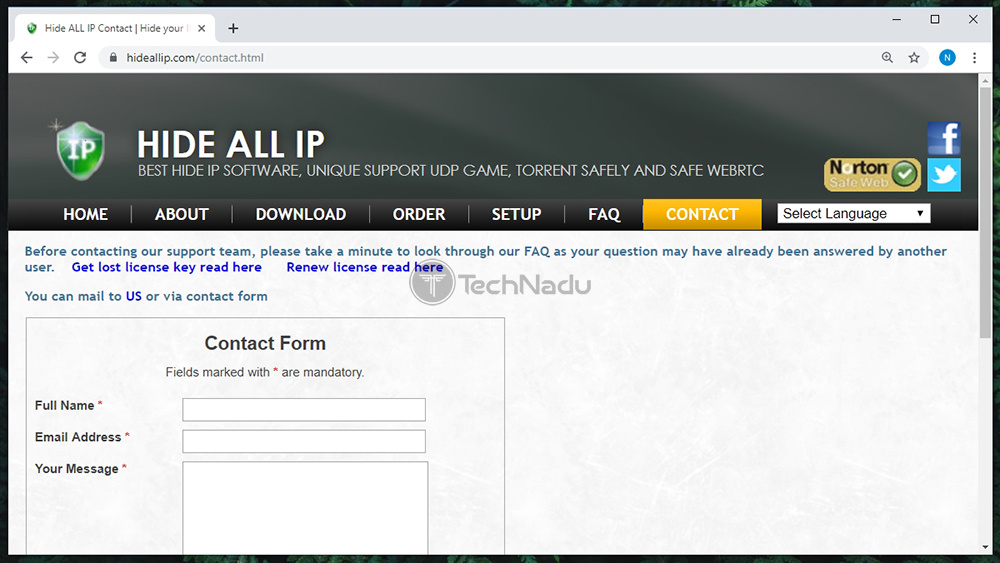
Task: Click the browser back arrow
Action: (x=27, y=57)
